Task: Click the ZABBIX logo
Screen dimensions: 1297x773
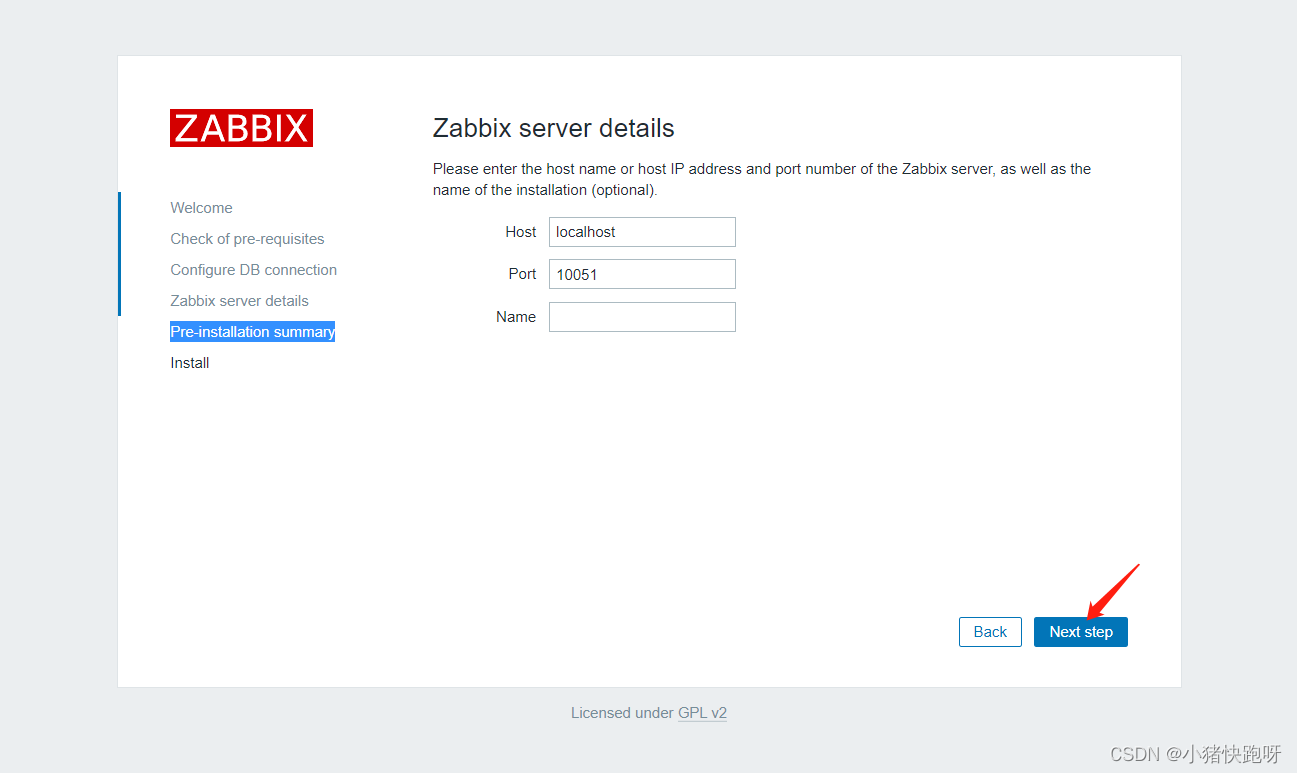Action: (241, 127)
